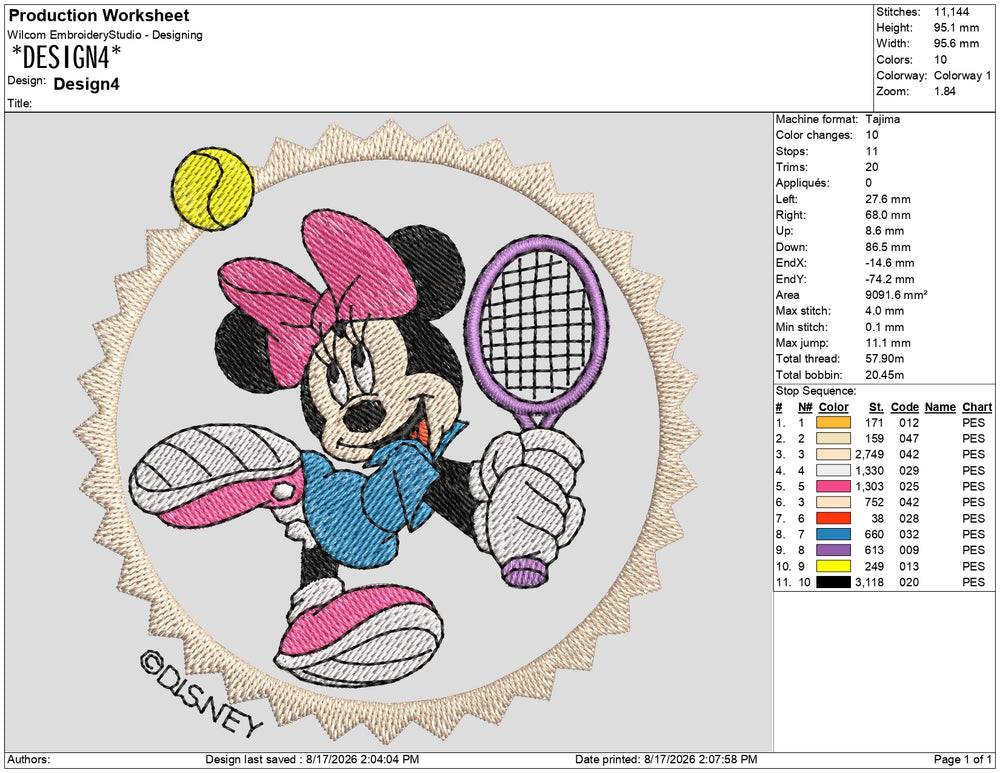Screen dimensions: 1000x773
Task: Click the machine format 'Tajima'
Action: coord(883,119)
